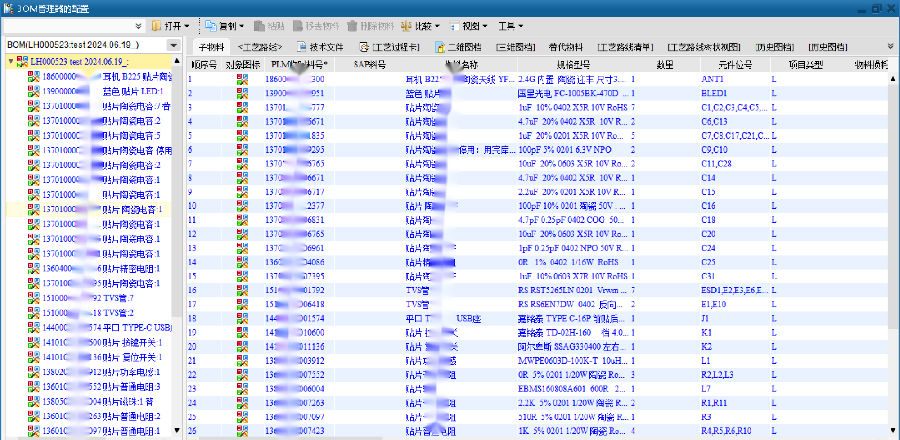Image resolution: width=900 pixels, height=440 pixels.
Task: Click object icon in ANT1 table row
Action: (x=242, y=79)
